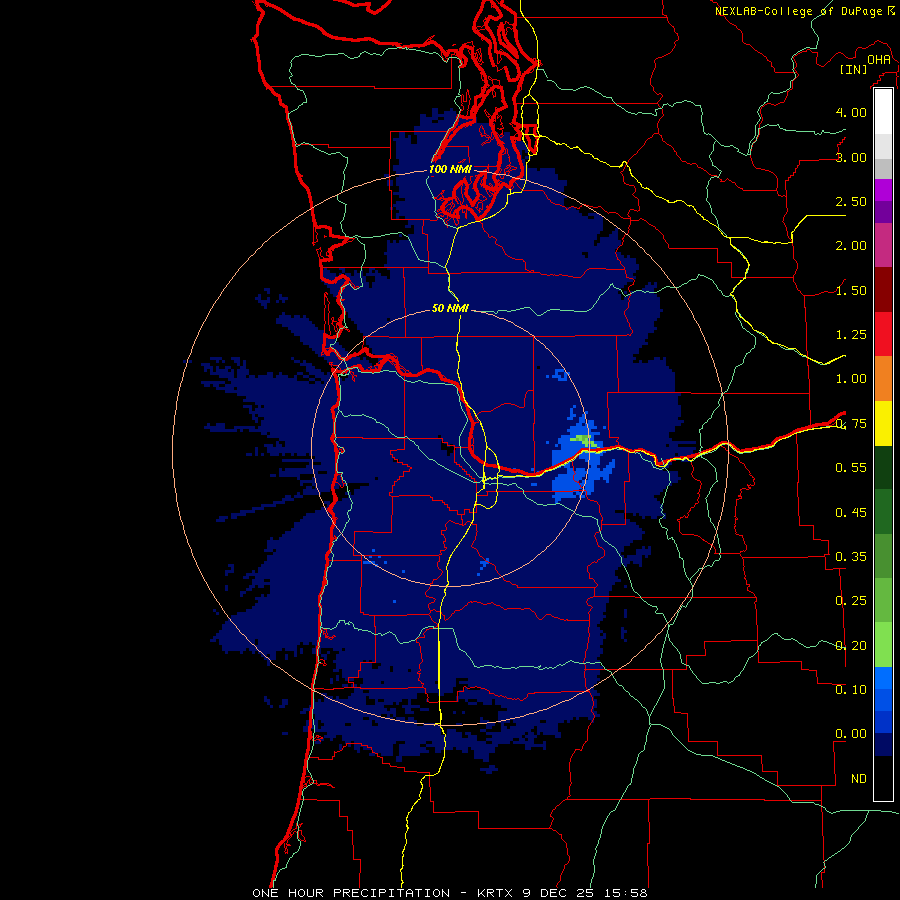
Task: Click the 0.00 legend value
Action: pyautogui.click(x=851, y=734)
